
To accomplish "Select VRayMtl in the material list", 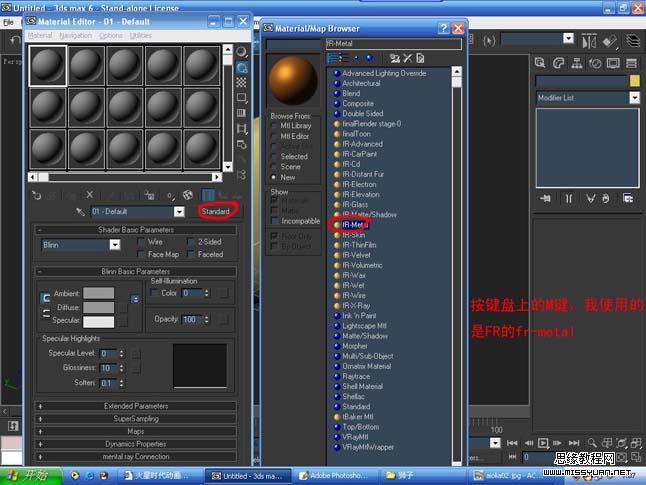I will (x=356, y=437).
